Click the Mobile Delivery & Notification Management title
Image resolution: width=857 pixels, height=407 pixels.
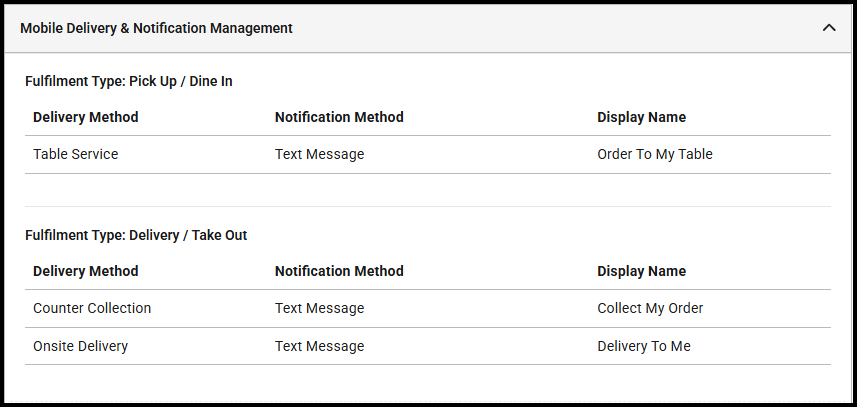click(156, 28)
